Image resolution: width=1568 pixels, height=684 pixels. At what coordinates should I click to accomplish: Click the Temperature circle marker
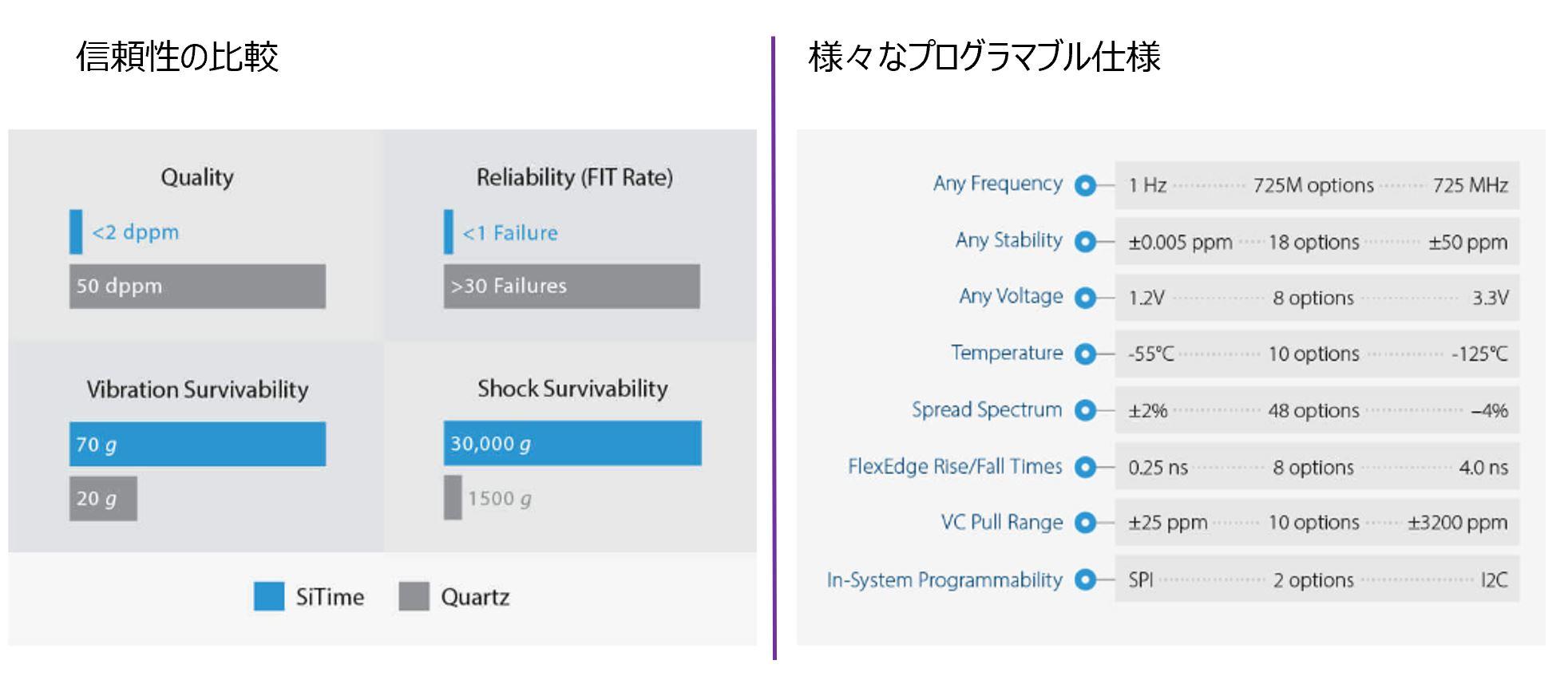tap(1085, 354)
